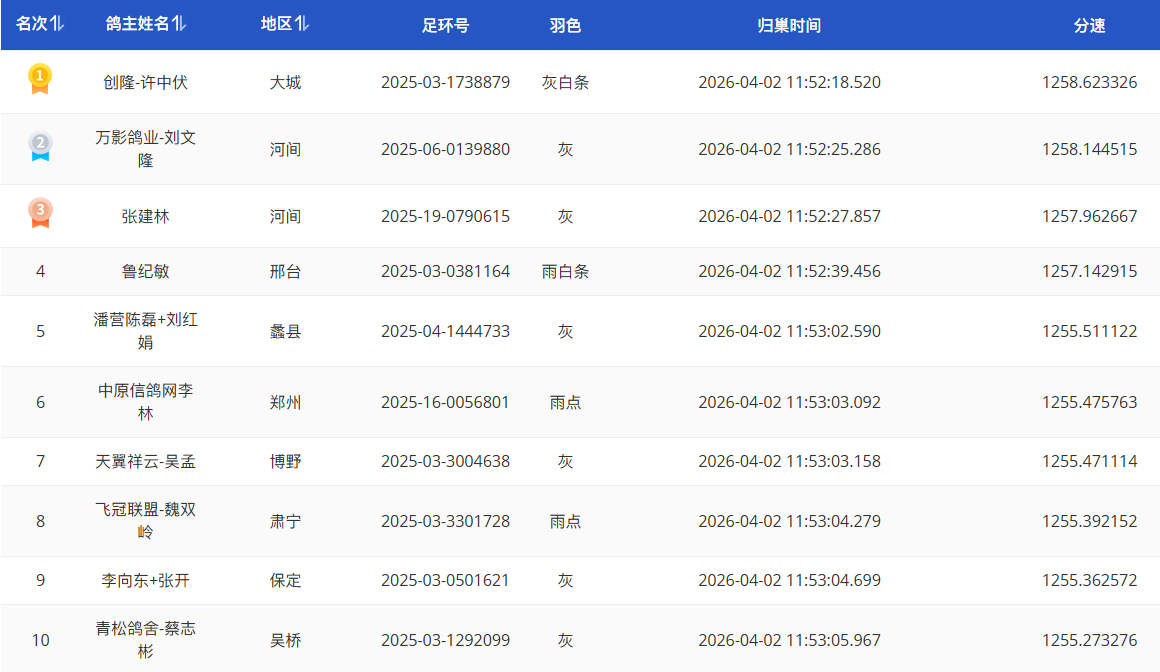The image size is (1160, 672).
Task: Click the 归巢时间 column header
Action: click(789, 26)
